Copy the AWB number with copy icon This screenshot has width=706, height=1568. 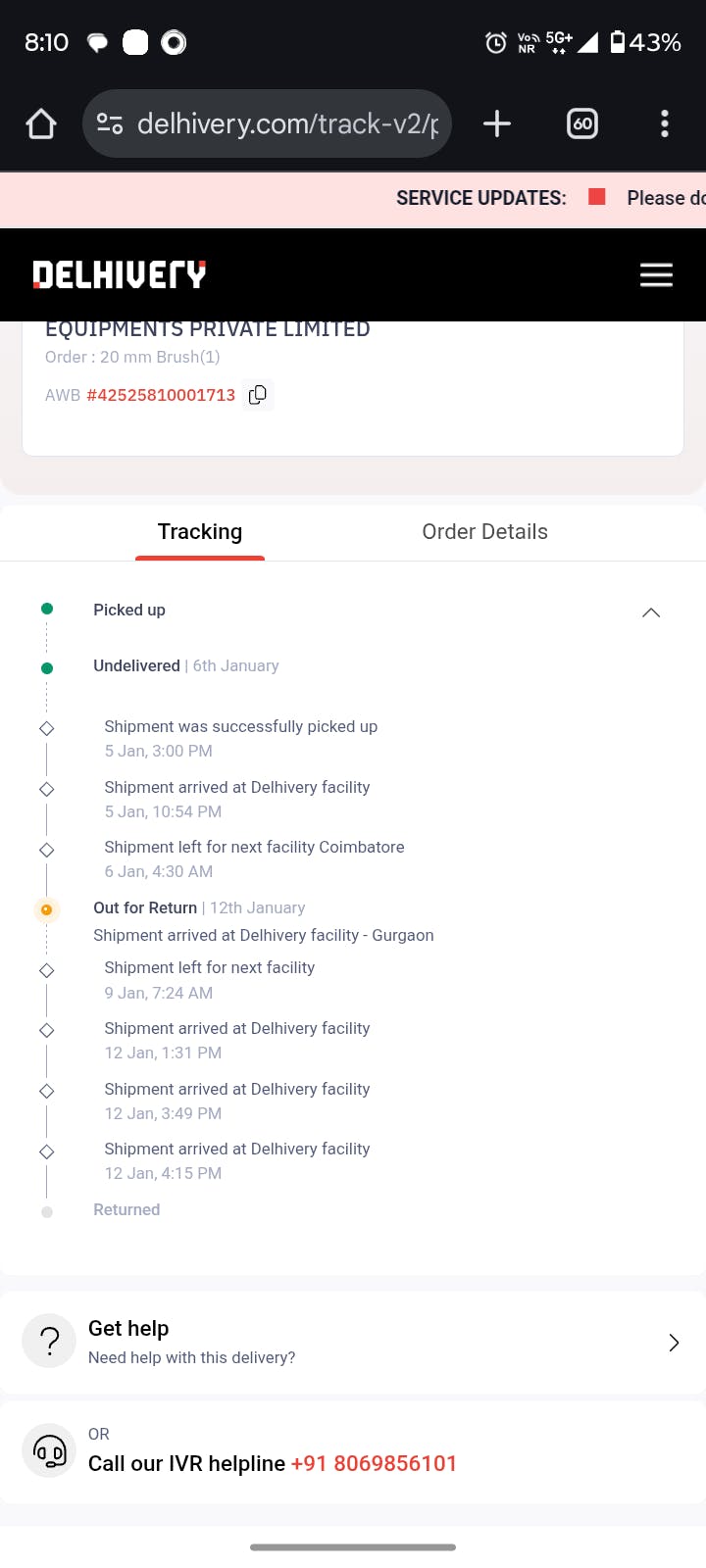[258, 395]
